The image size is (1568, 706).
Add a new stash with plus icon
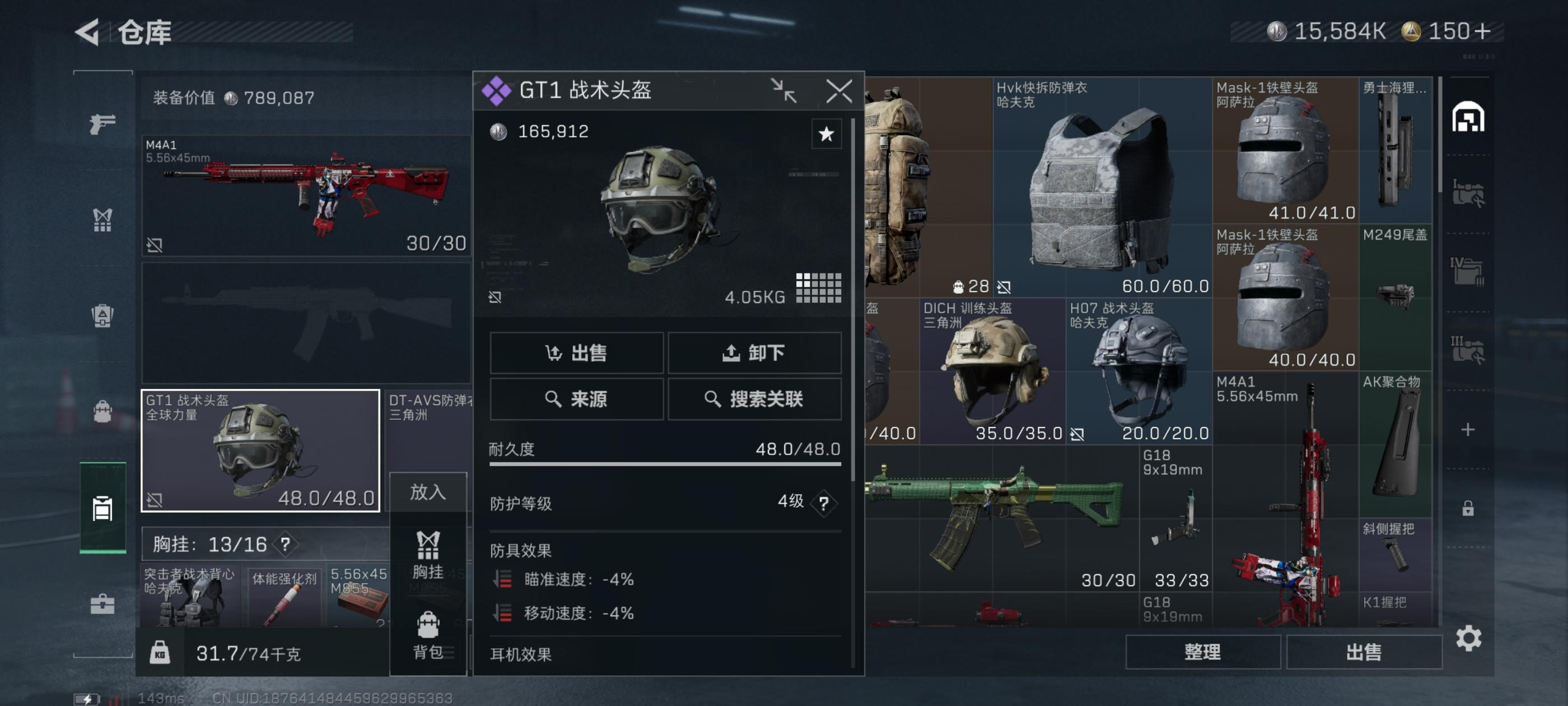coord(1468,429)
